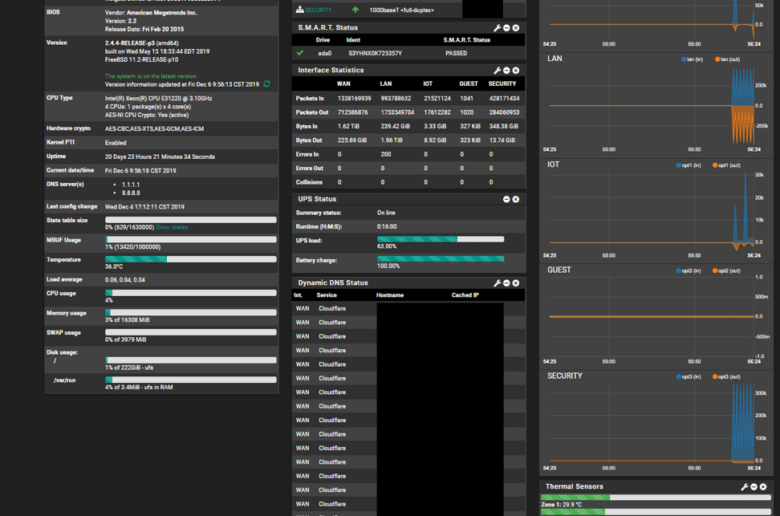Click Hardware crypto AES-CBC value
The height and width of the screenshot is (516, 780).
(154, 129)
